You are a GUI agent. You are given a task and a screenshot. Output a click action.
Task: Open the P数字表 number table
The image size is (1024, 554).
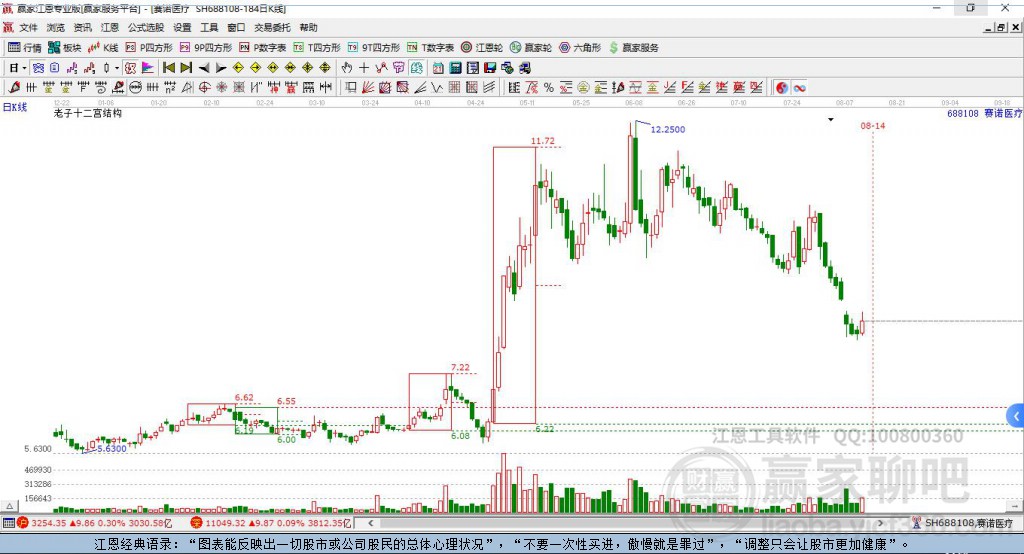coord(263,48)
